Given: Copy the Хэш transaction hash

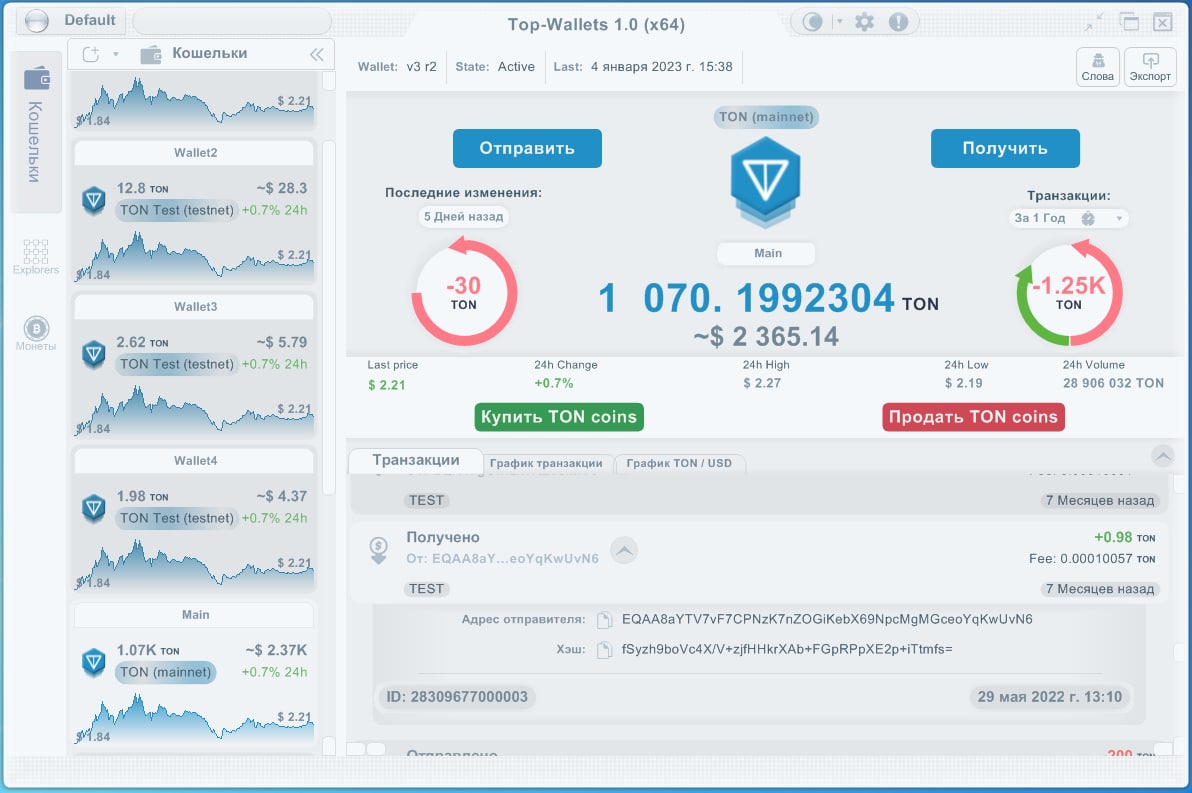Looking at the screenshot, I should (604, 650).
